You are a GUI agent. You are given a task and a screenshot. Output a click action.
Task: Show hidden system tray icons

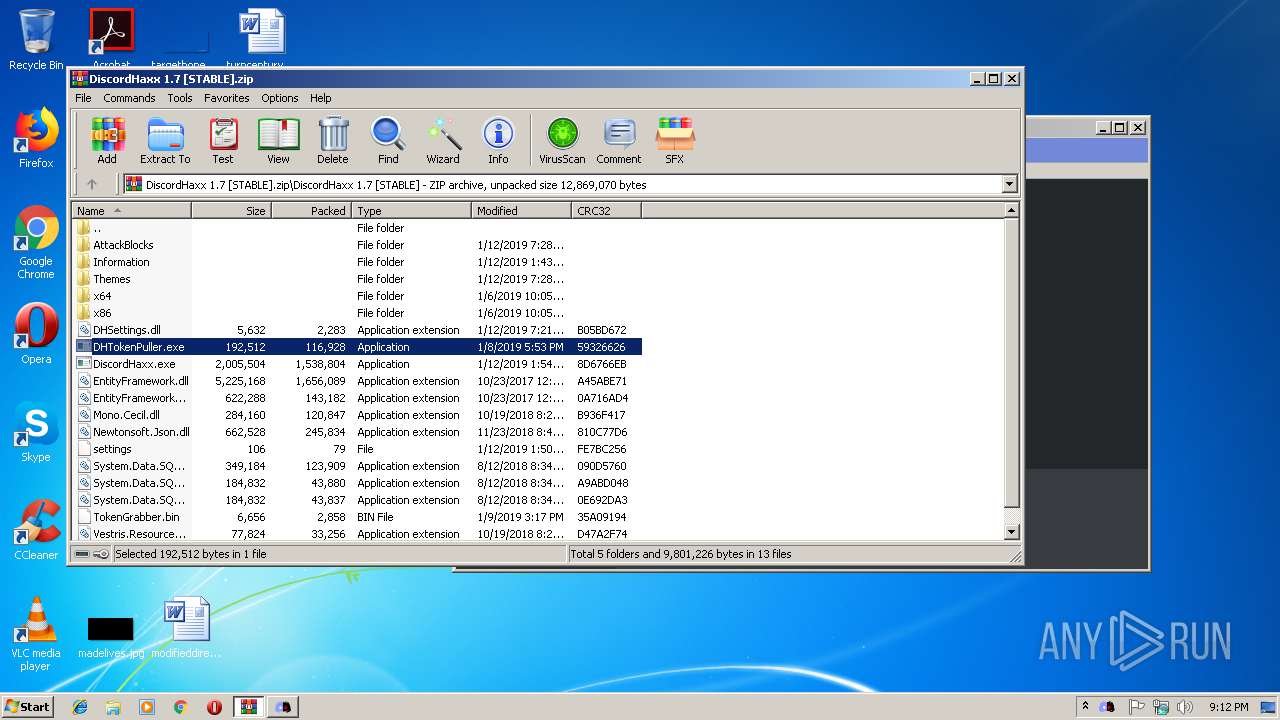point(1085,707)
